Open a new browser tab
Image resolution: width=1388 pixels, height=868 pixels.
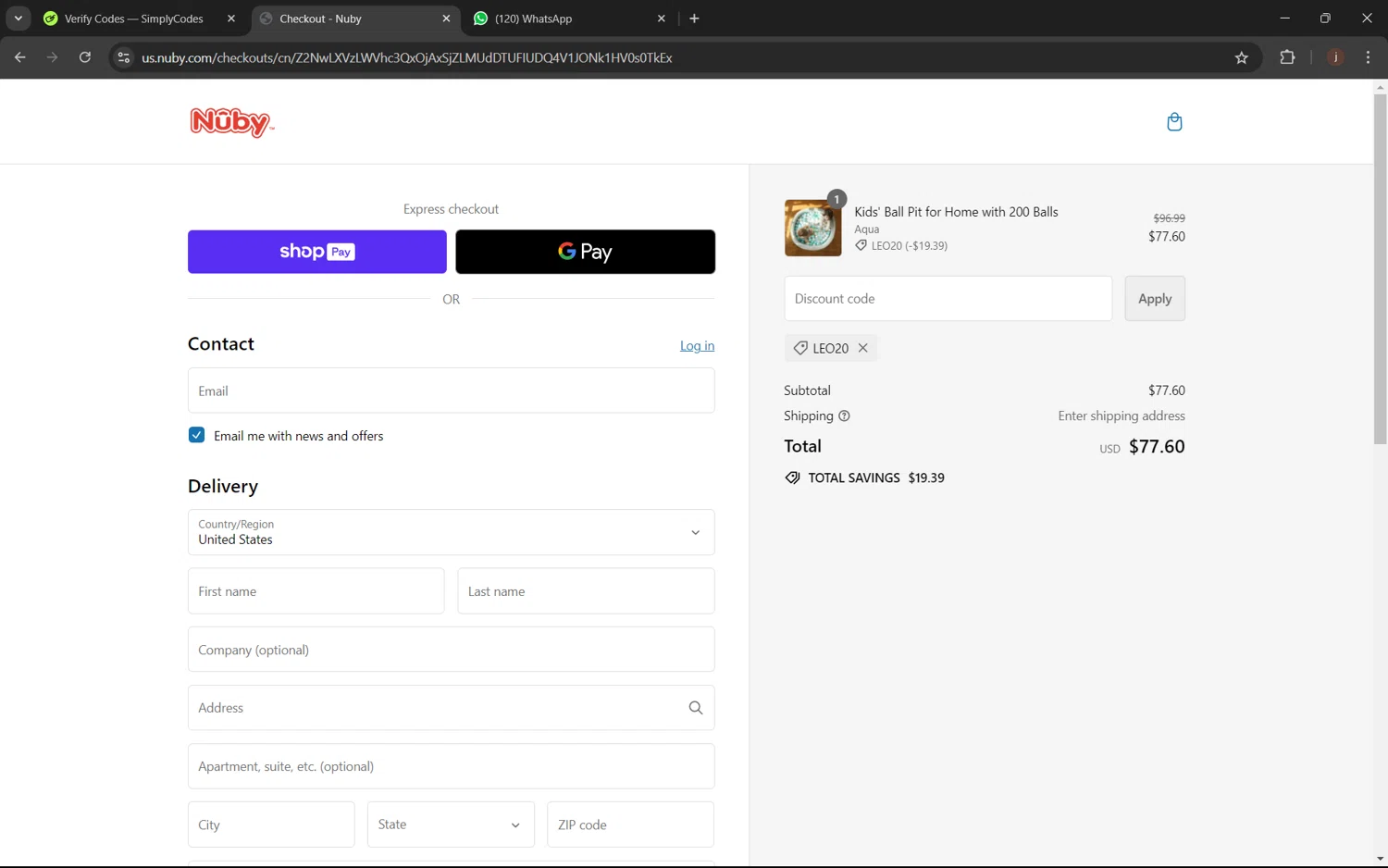(x=694, y=19)
